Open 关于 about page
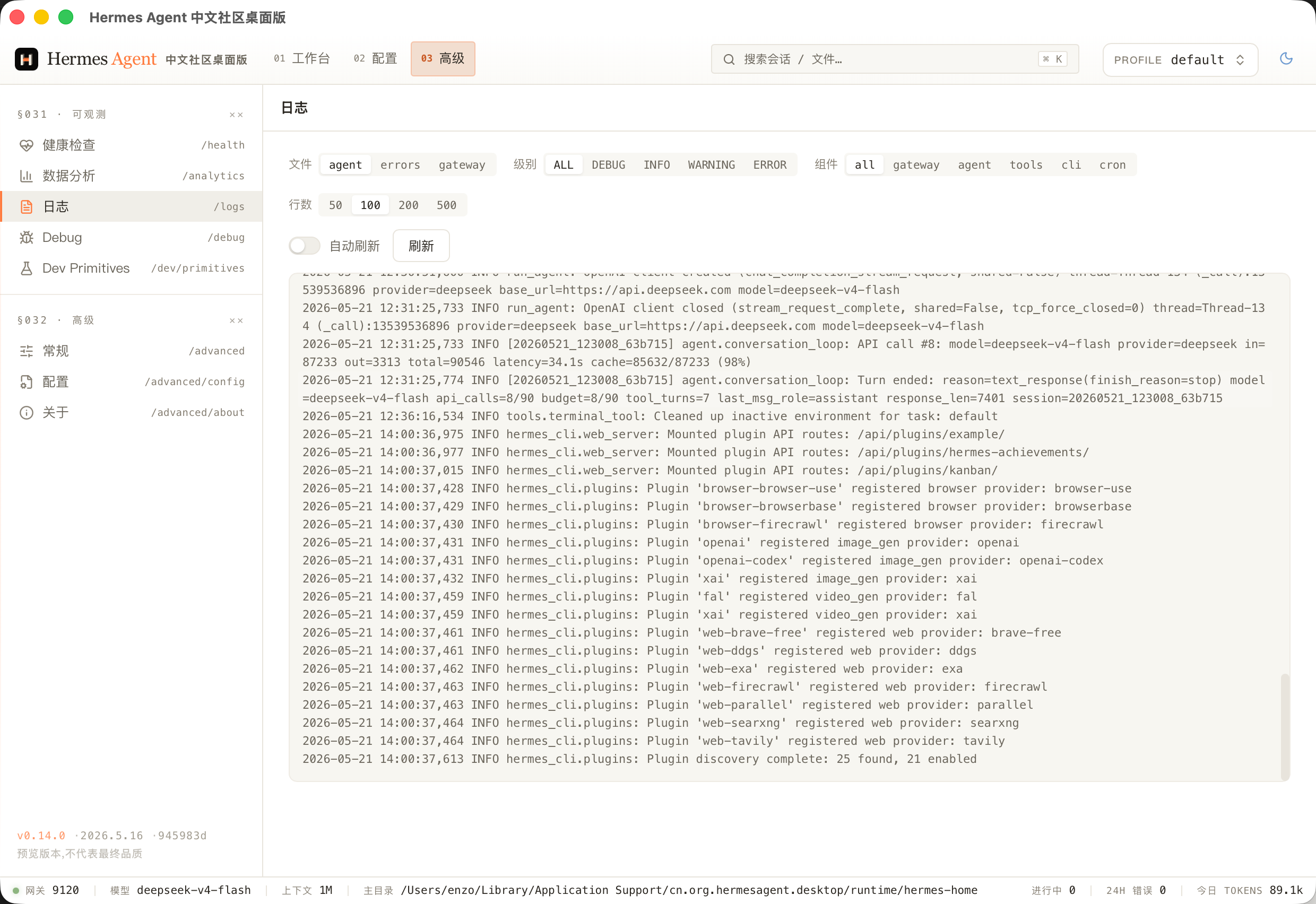 tap(132, 413)
